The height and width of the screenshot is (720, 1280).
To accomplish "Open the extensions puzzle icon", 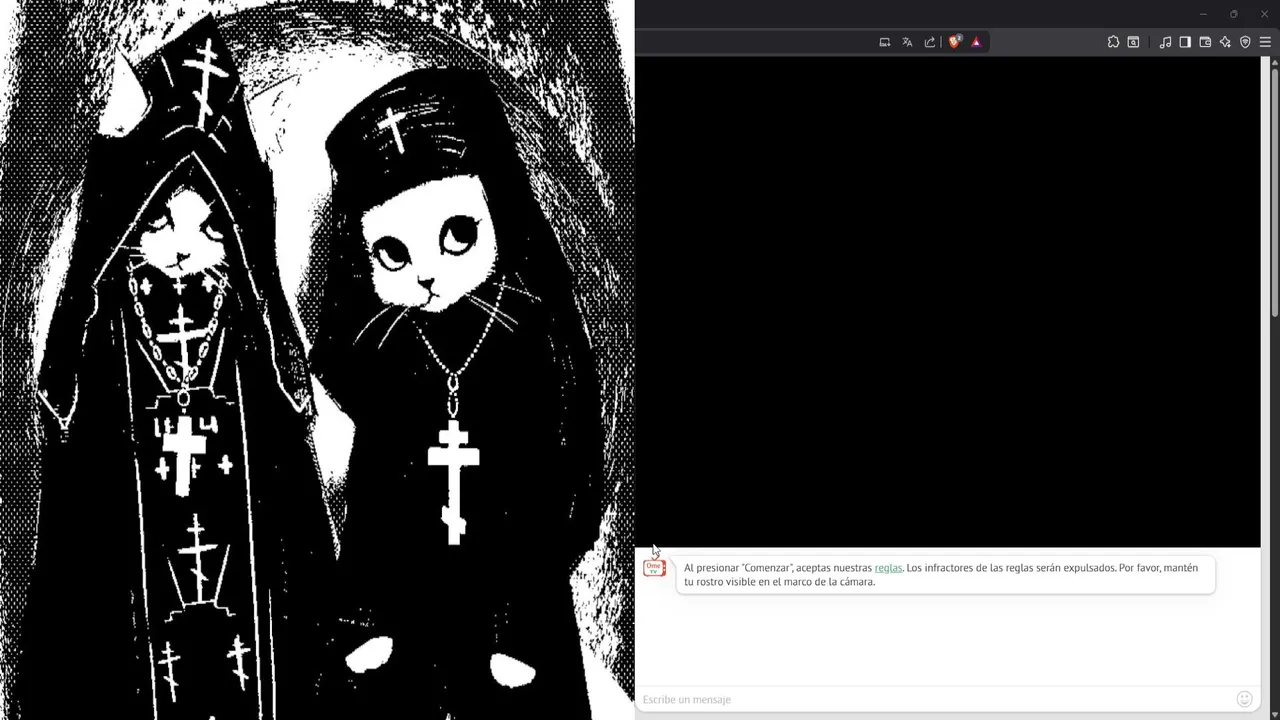I will [x=1113, y=42].
